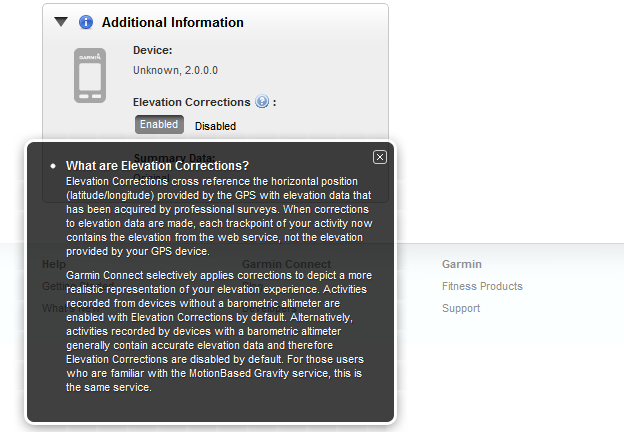
Task: Click the 'Additional Information' section title
Action: pos(173,22)
